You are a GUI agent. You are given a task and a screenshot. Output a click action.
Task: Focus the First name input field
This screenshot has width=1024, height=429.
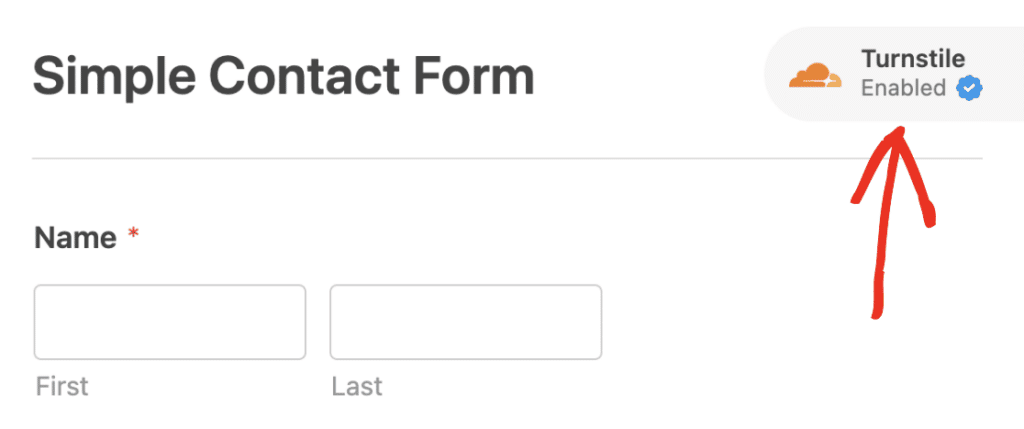coord(170,322)
